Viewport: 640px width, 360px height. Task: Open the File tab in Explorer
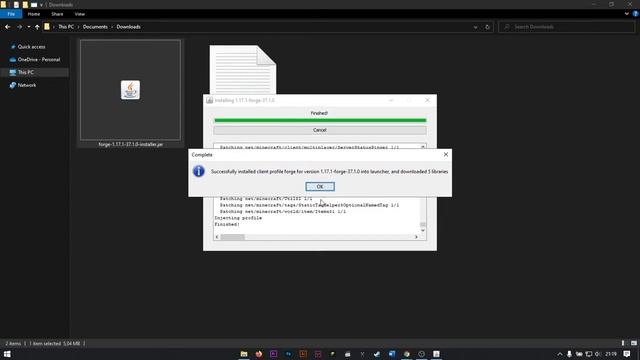pos(11,14)
